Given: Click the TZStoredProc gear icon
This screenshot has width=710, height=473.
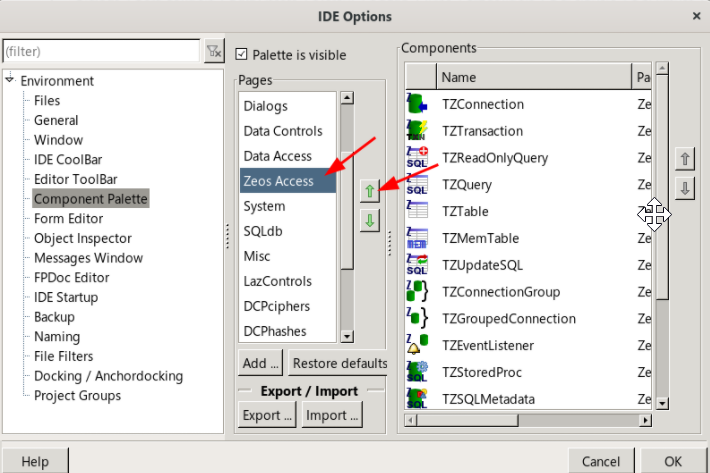Looking at the screenshot, I should click(x=417, y=372).
